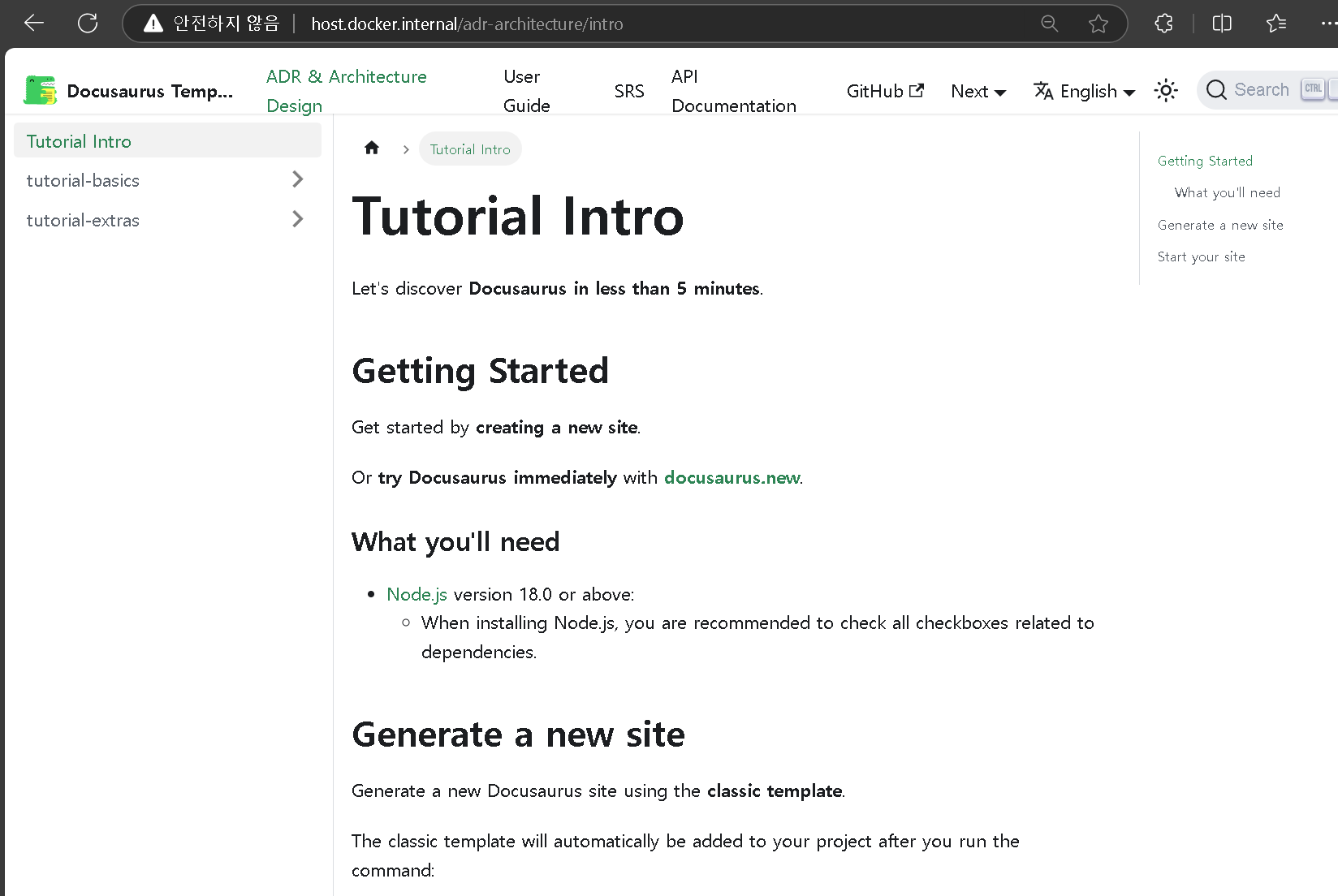This screenshot has width=1338, height=896.
Task: Click the Tutorial Intro page heading
Action: pos(518,216)
